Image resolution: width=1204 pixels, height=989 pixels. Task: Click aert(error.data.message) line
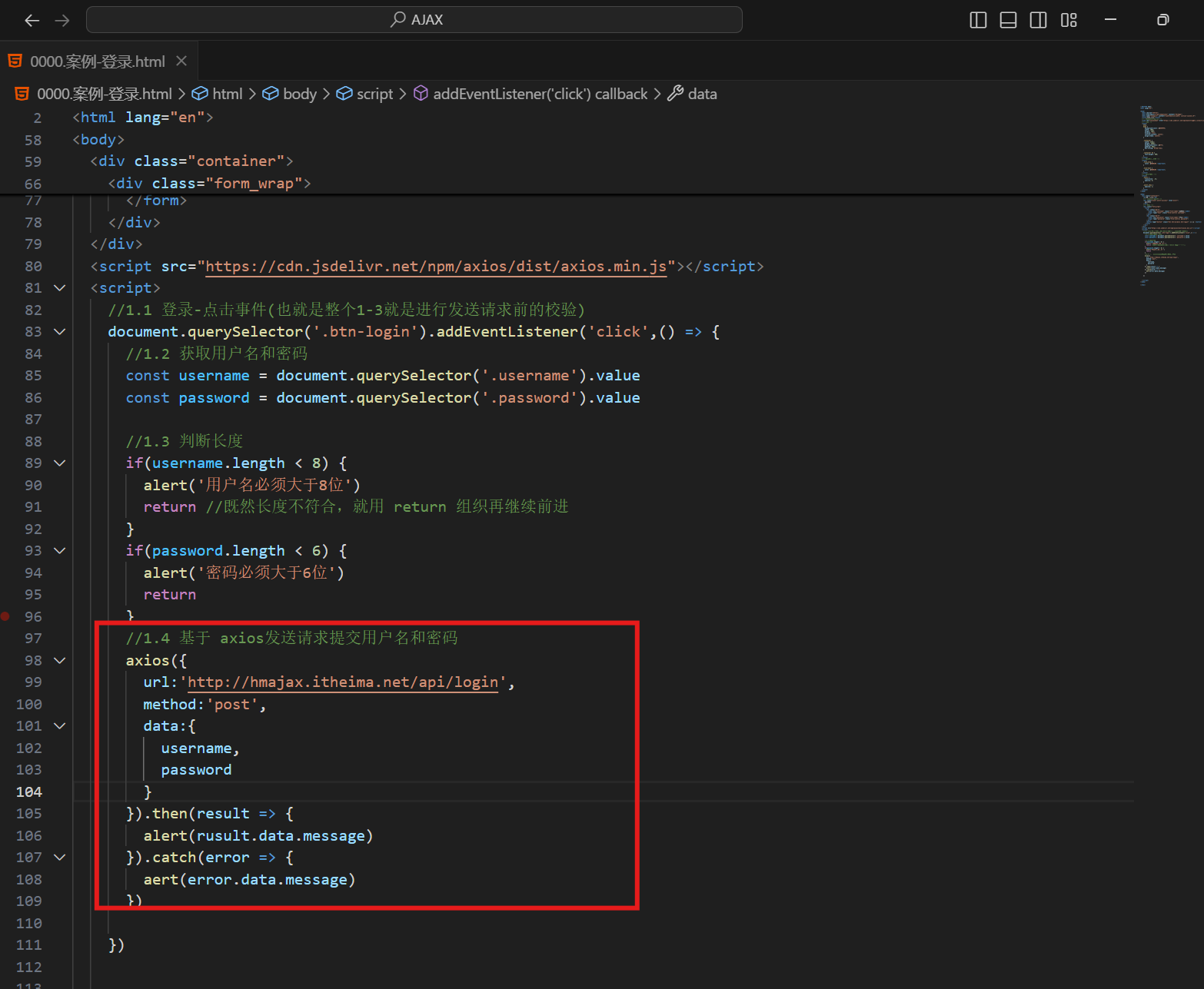[249, 880]
